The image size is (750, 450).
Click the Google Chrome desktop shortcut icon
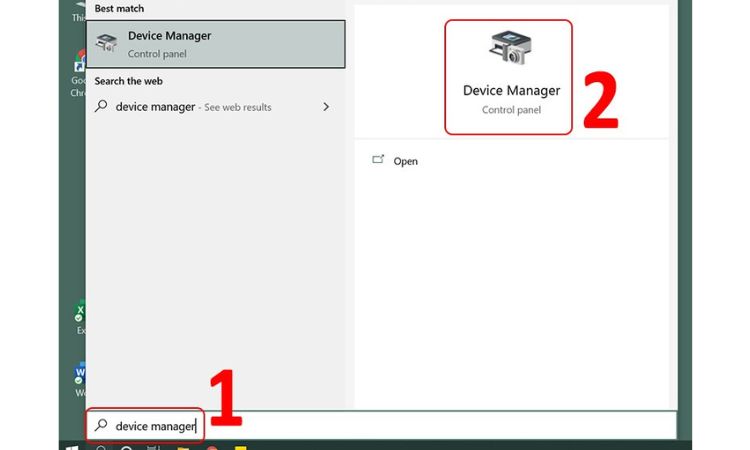[x=80, y=62]
